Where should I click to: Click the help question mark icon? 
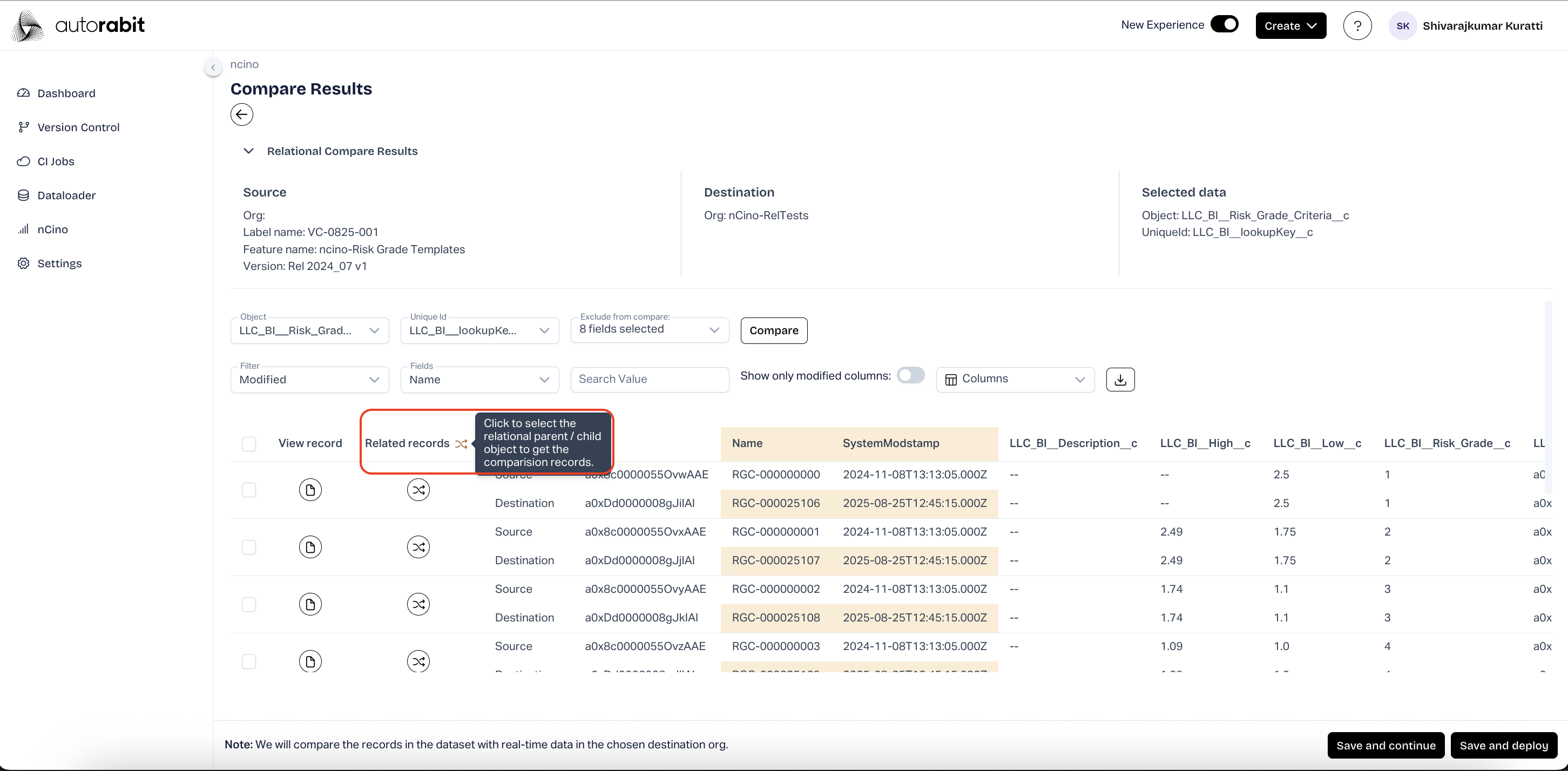coord(1357,25)
